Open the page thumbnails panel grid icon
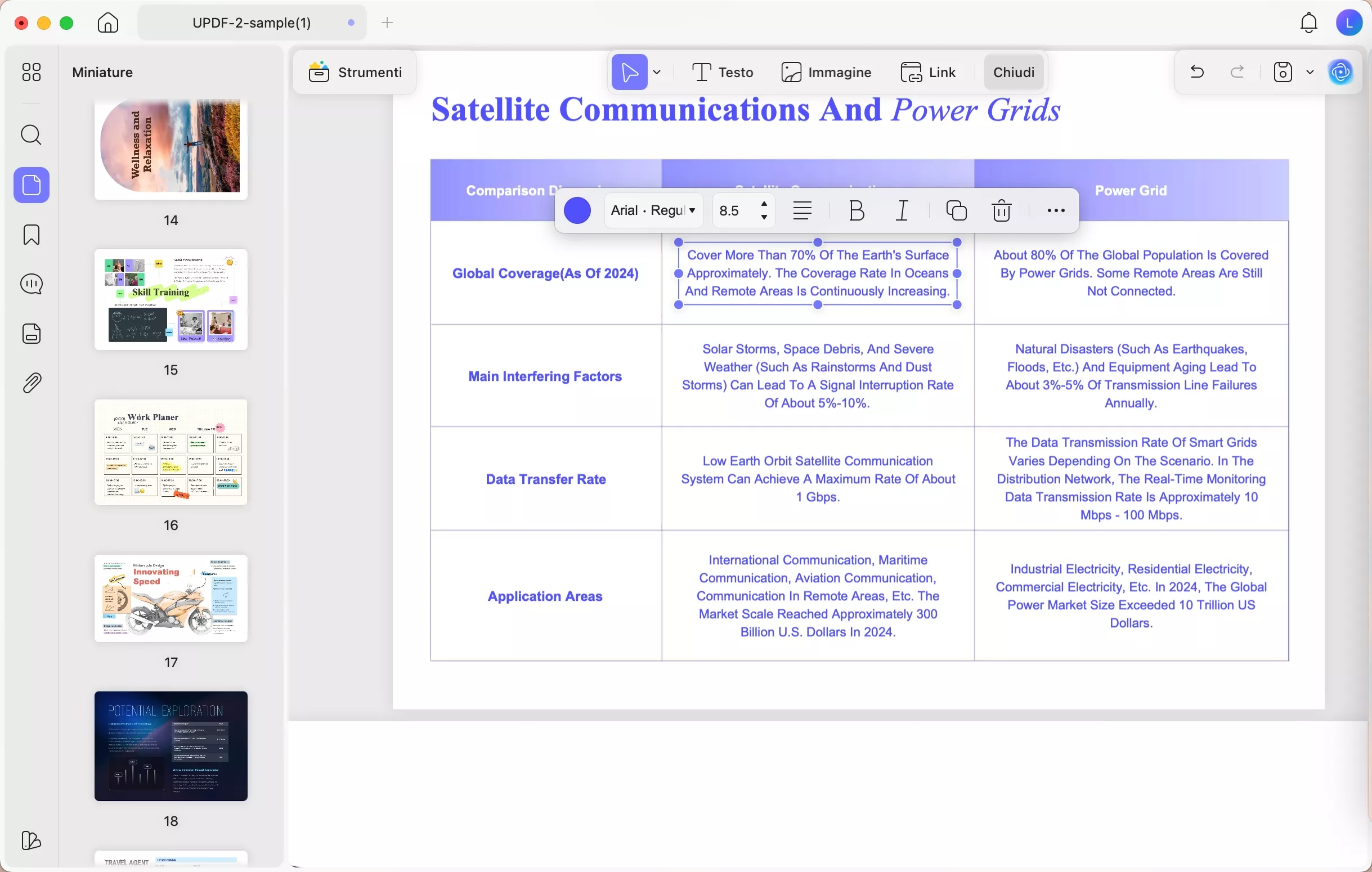Image resolution: width=1372 pixels, height=872 pixels. pos(32,73)
